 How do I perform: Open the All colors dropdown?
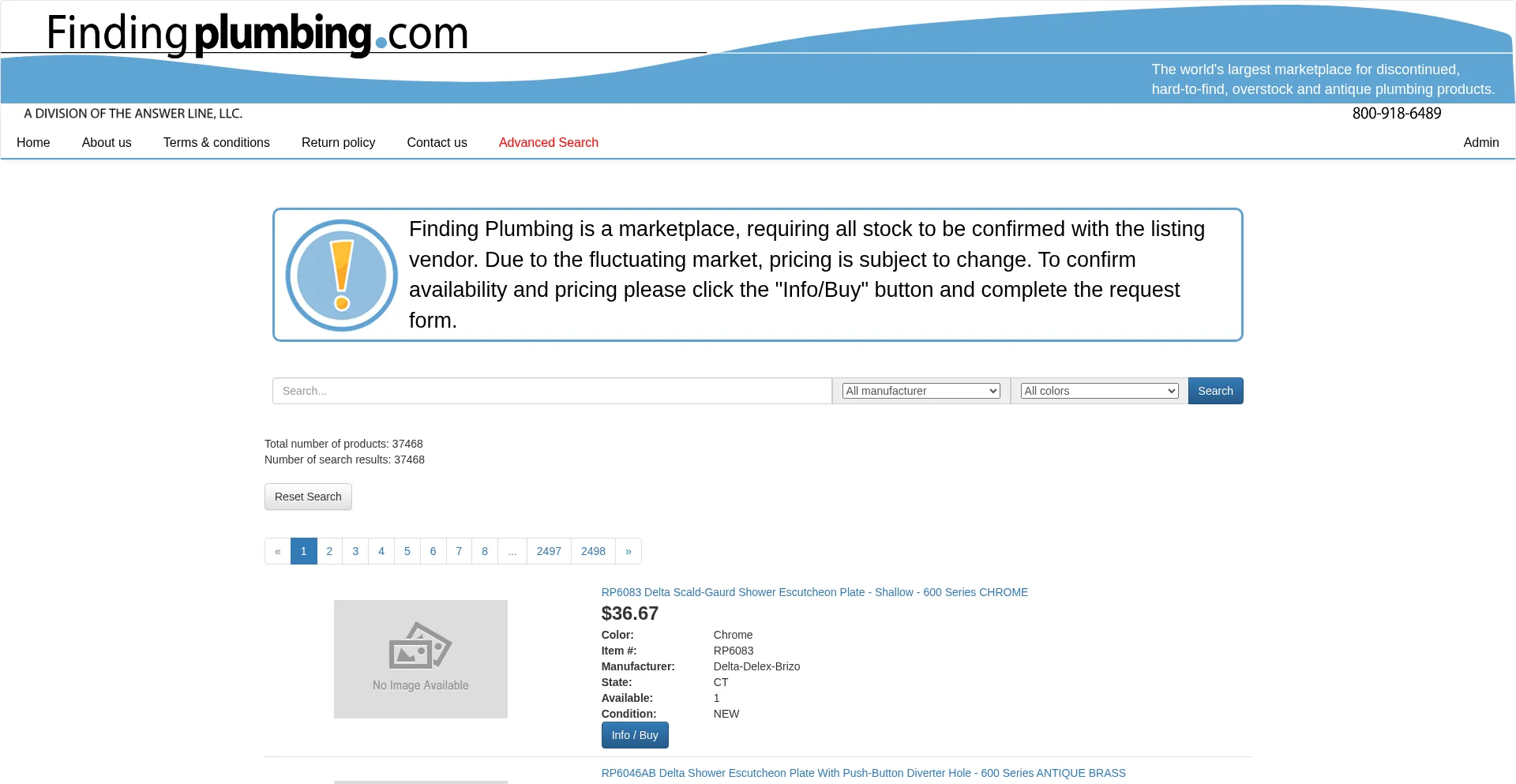1099,391
